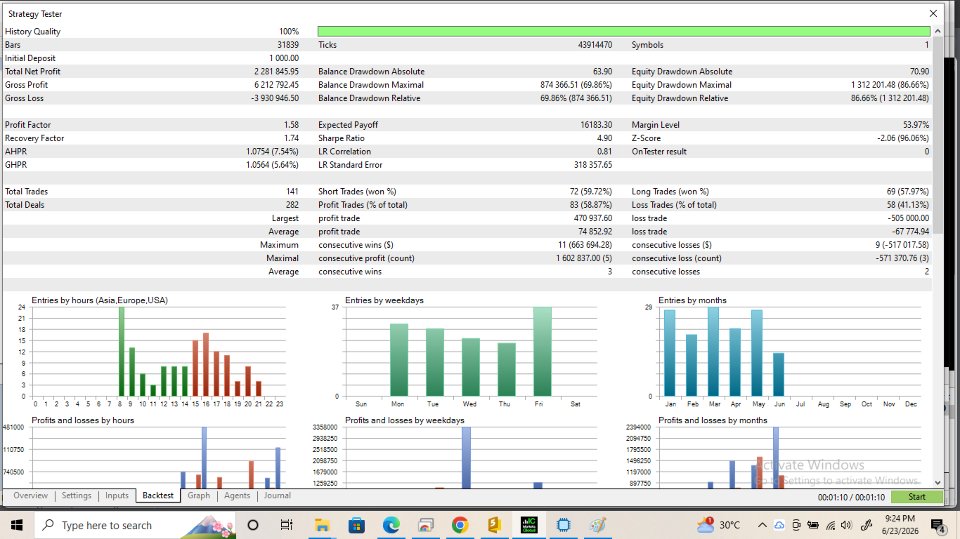Open Microsoft Store from taskbar

[x=356, y=525]
